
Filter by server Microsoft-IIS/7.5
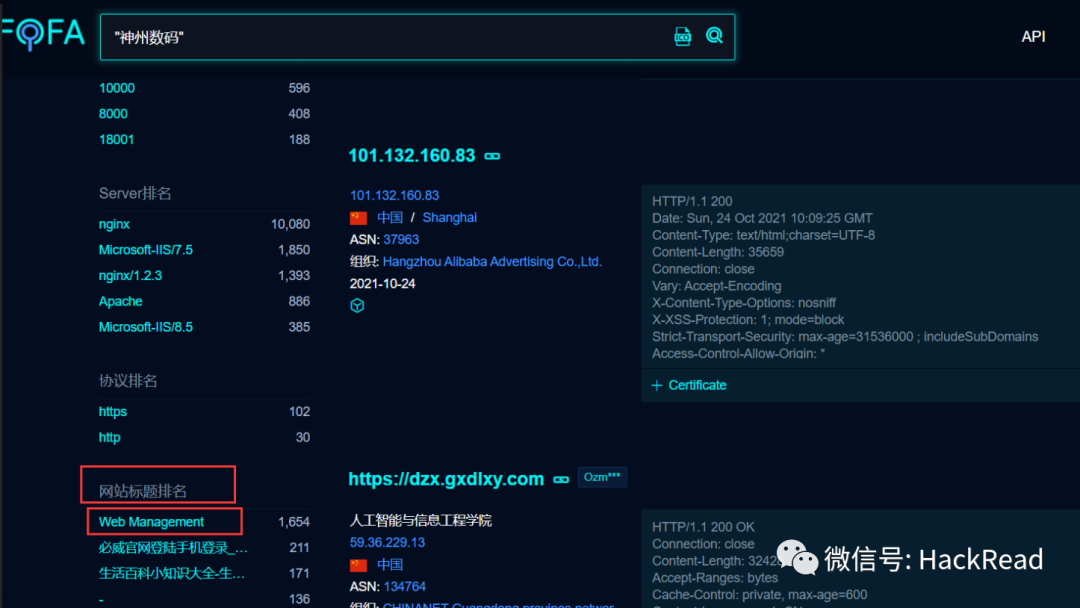145,250
